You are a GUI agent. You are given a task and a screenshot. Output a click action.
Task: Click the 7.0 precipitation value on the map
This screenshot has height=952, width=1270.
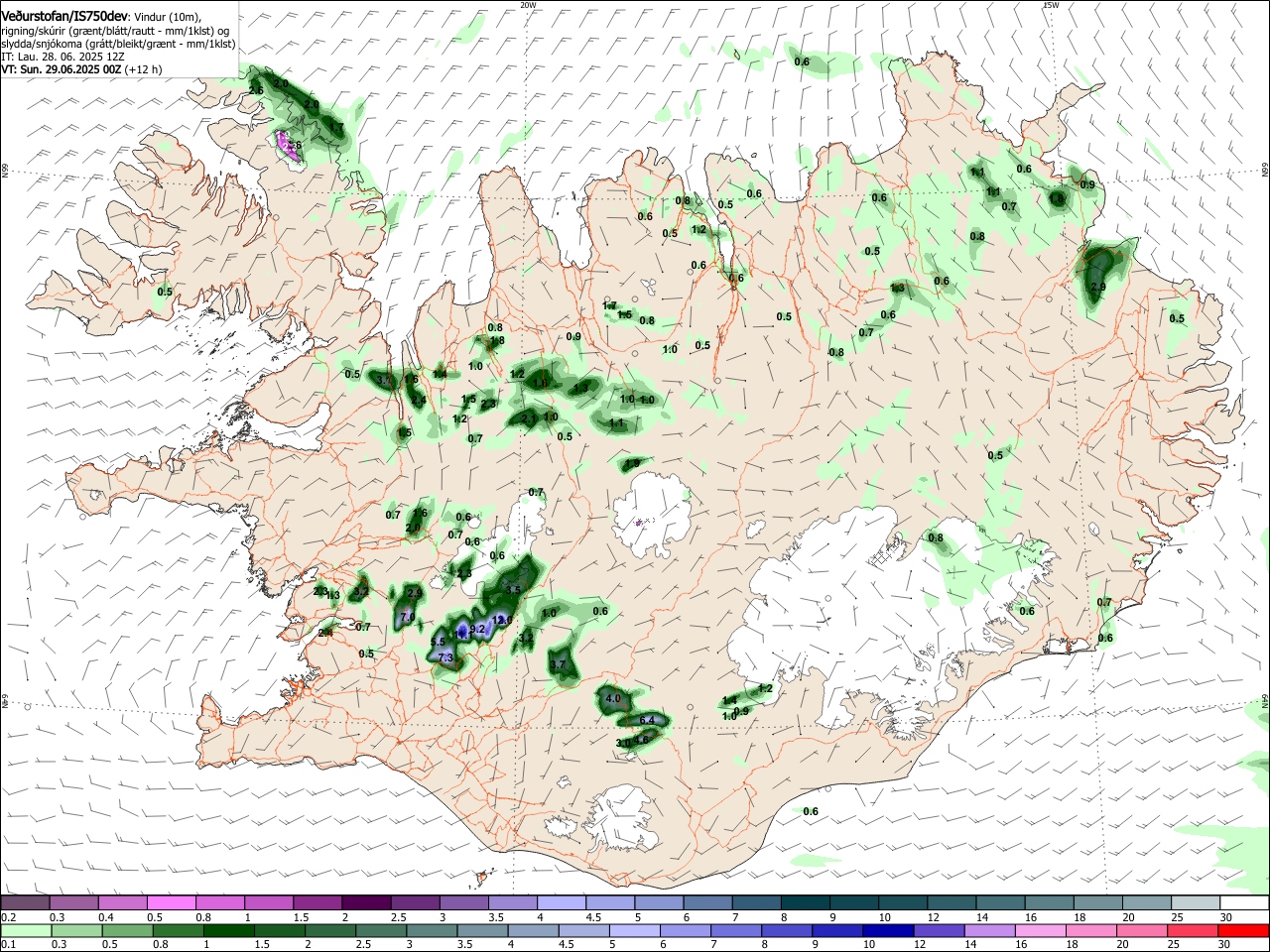[407, 617]
